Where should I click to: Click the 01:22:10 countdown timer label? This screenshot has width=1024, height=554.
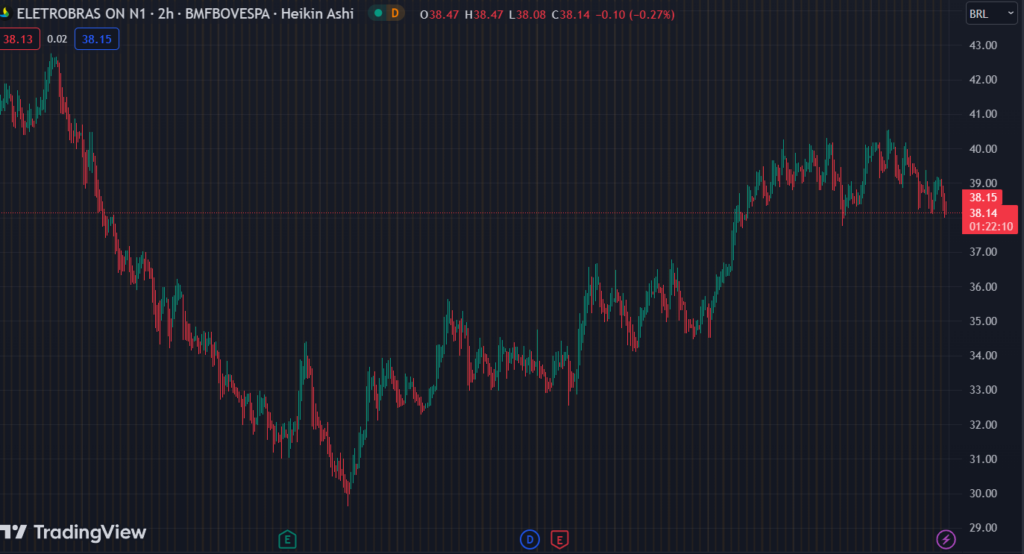click(x=991, y=227)
